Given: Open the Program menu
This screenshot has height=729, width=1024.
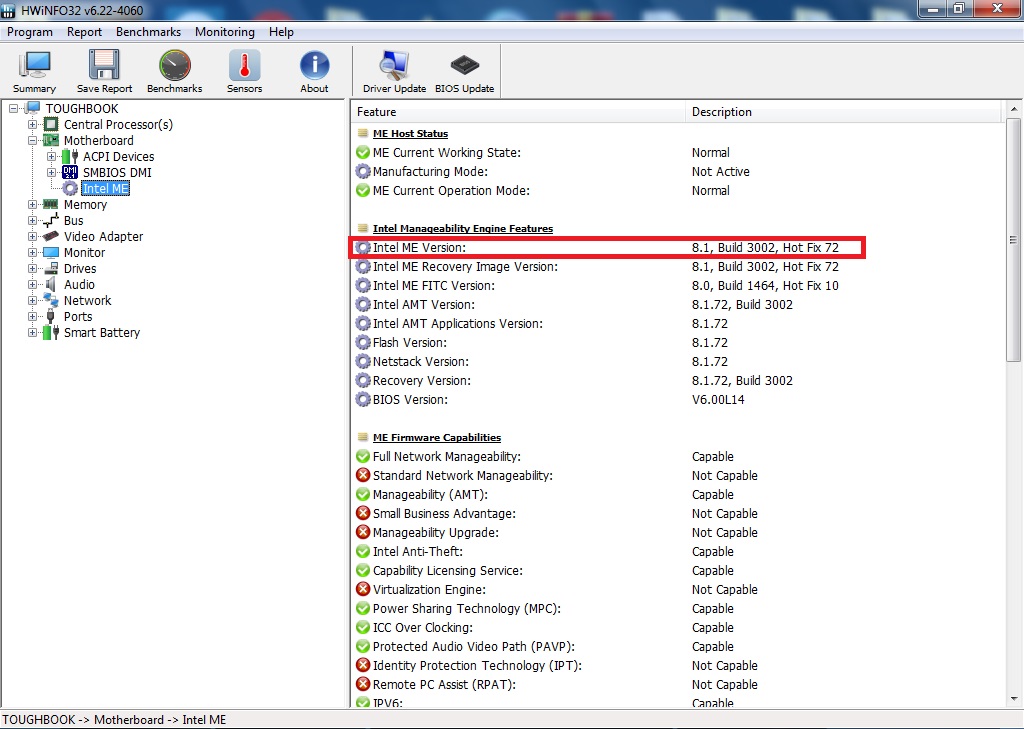Looking at the screenshot, I should tap(29, 31).
